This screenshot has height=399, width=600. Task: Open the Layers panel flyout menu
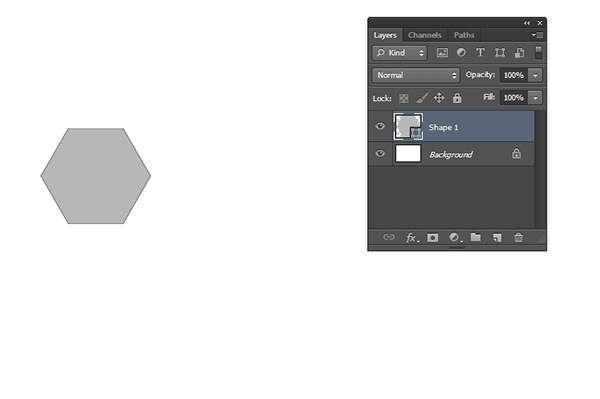(537, 35)
